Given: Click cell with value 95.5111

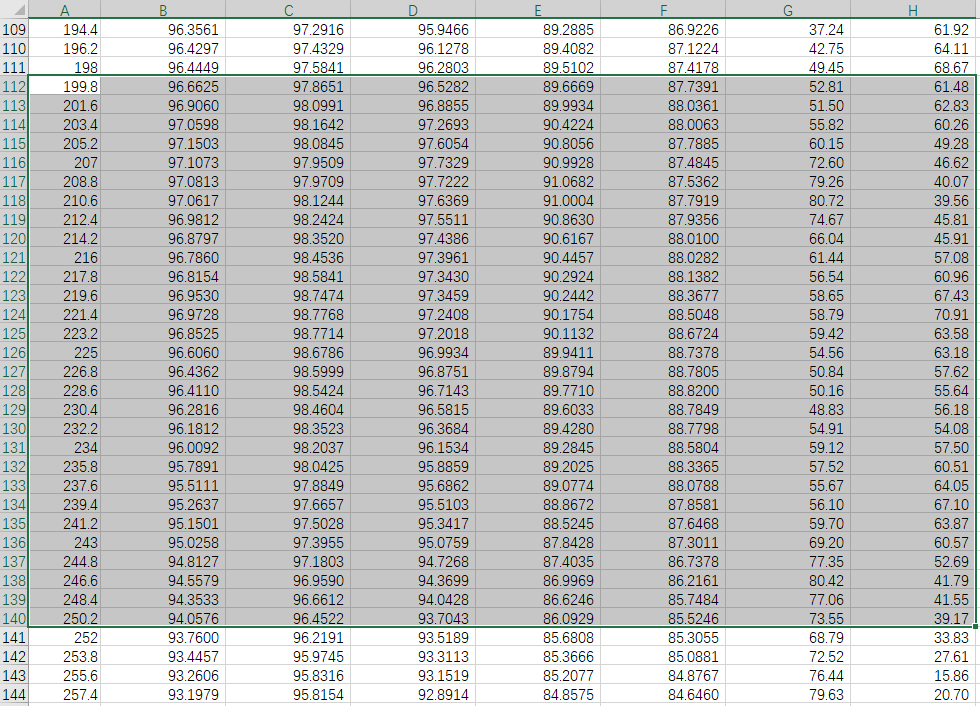Looking at the screenshot, I should click(162, 485).
